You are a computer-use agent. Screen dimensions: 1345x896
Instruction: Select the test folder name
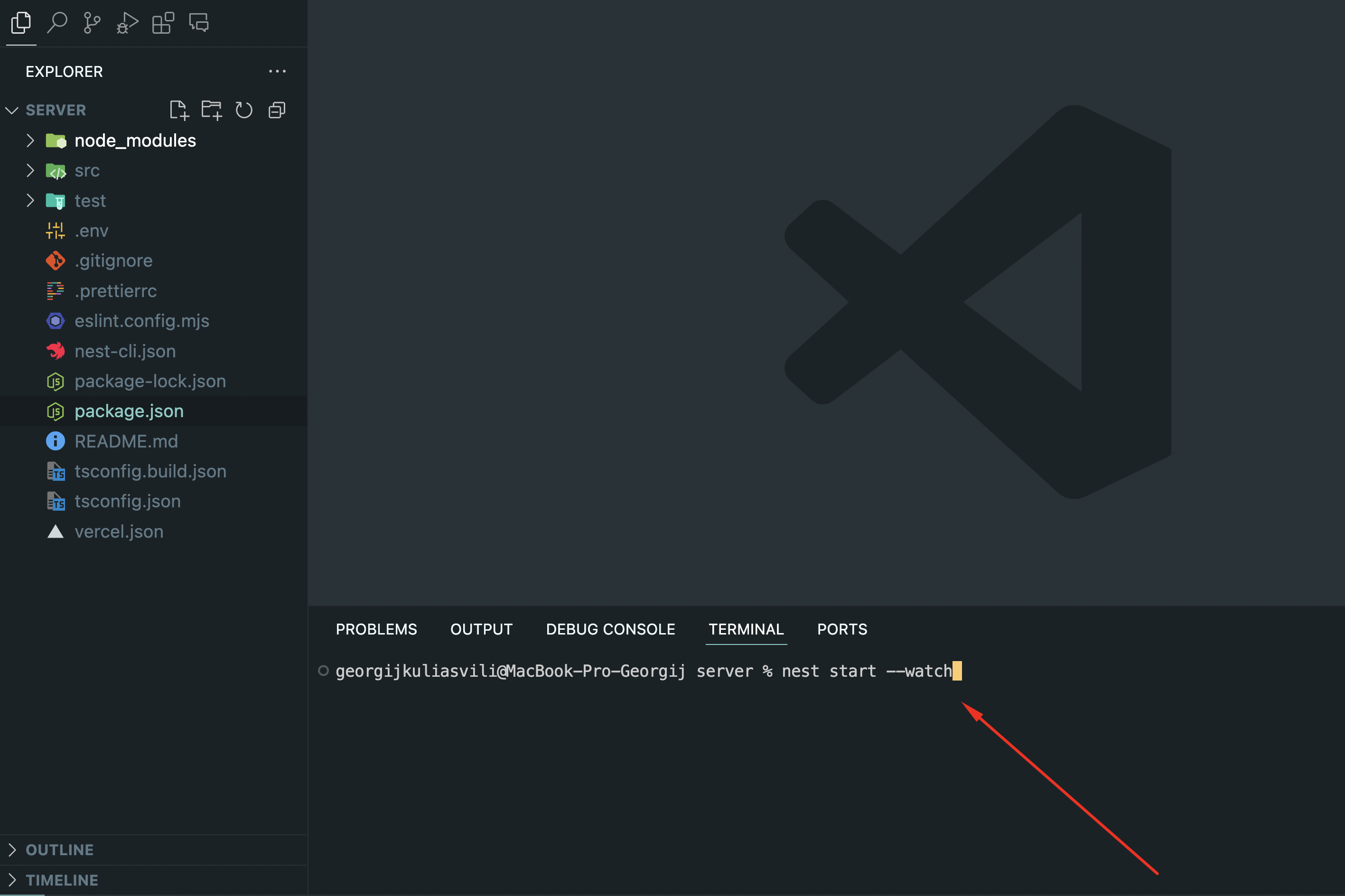(90, 201)
